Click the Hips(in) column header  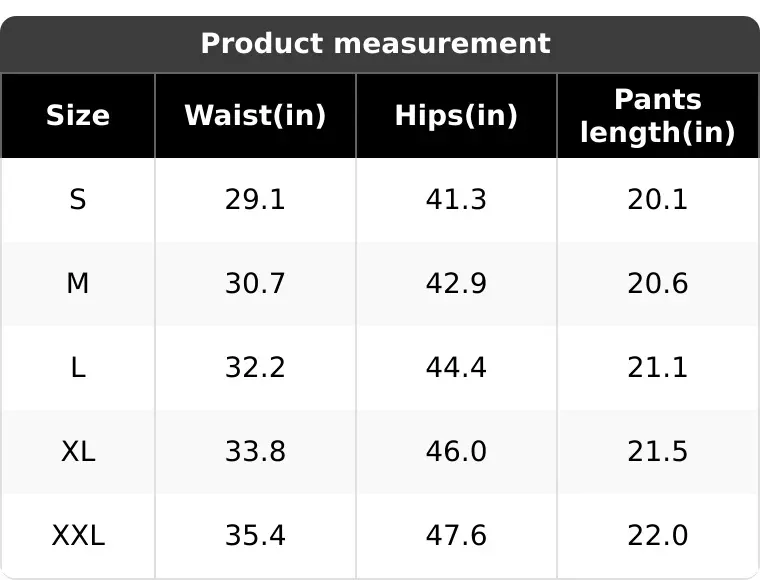click(x=456, y=116)
